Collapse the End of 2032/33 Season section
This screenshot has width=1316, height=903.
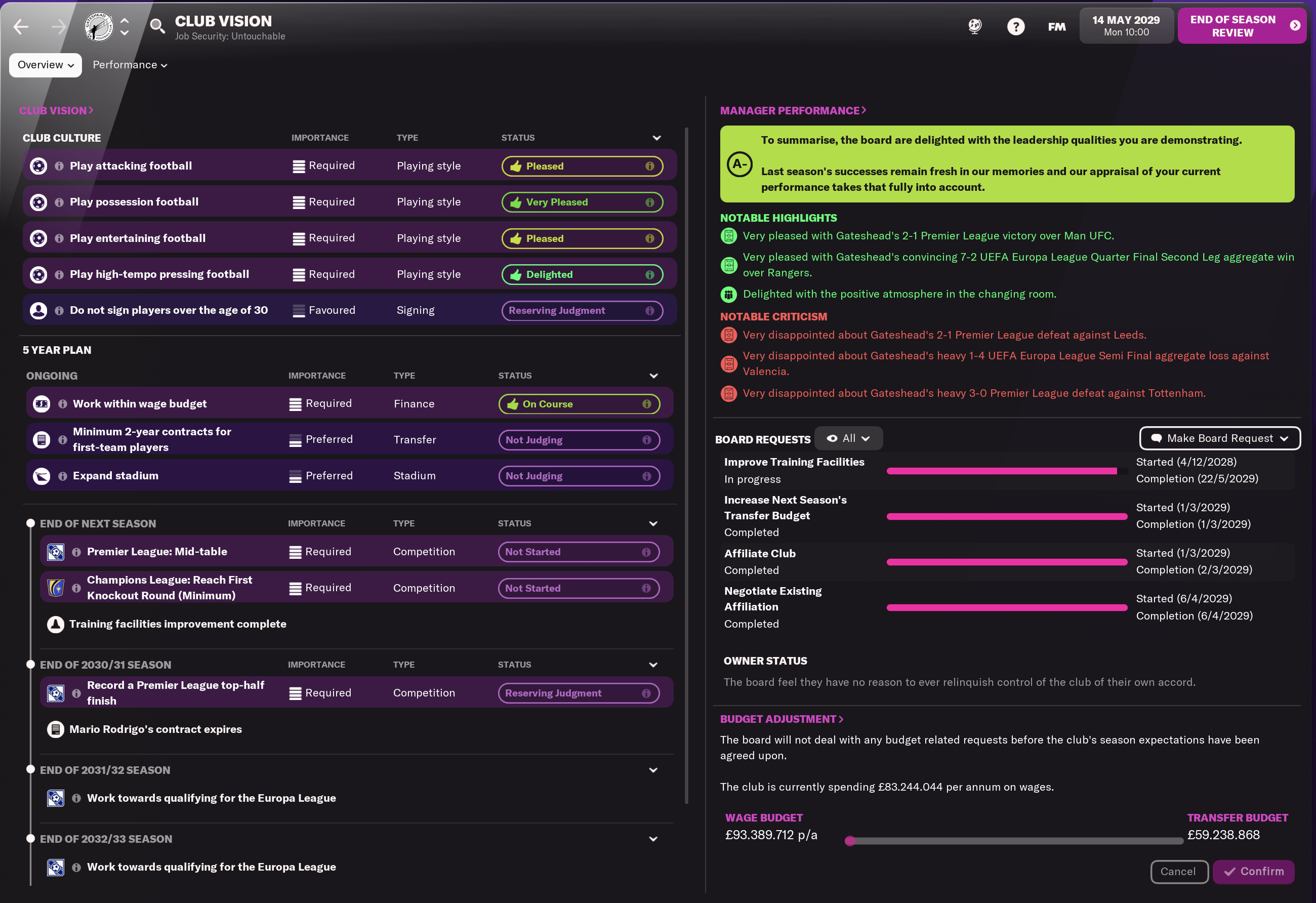tap(653, 839)
